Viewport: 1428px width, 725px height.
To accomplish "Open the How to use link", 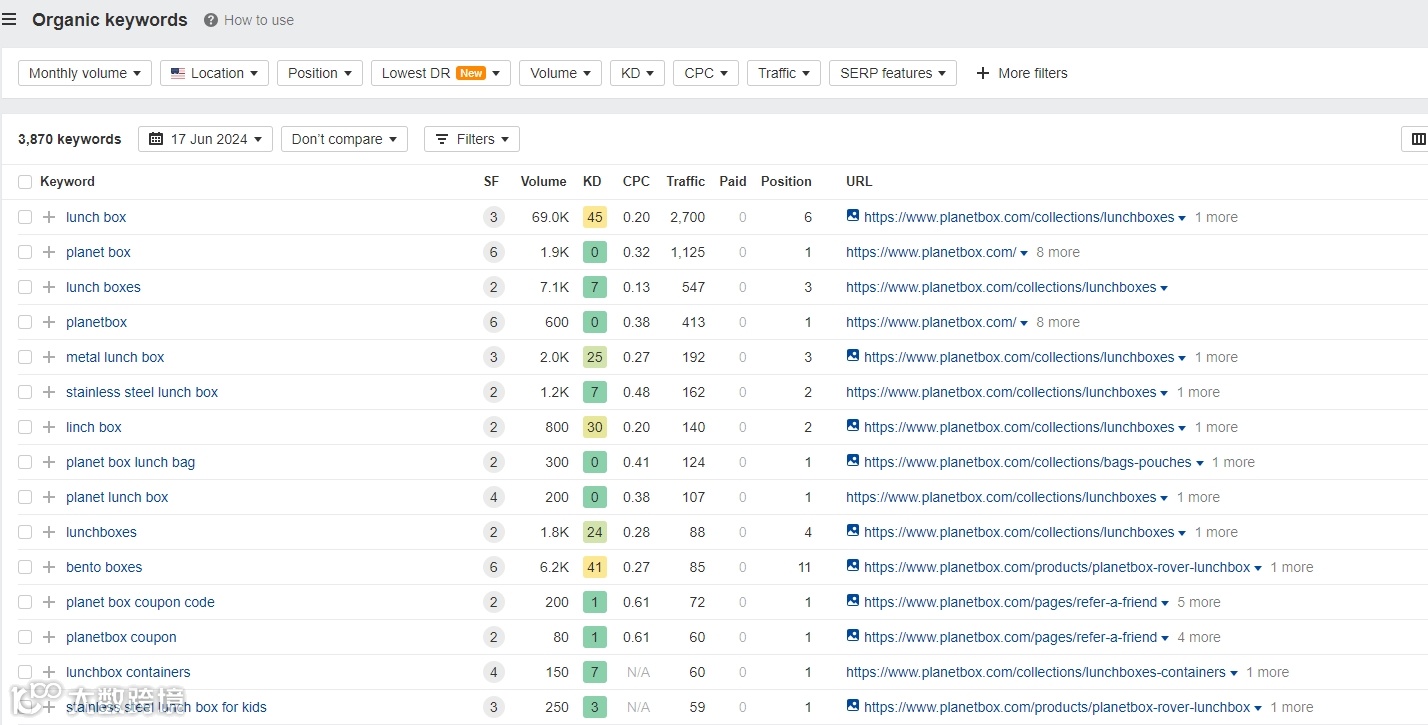I will pyautogui.click(x=259, y=20).
